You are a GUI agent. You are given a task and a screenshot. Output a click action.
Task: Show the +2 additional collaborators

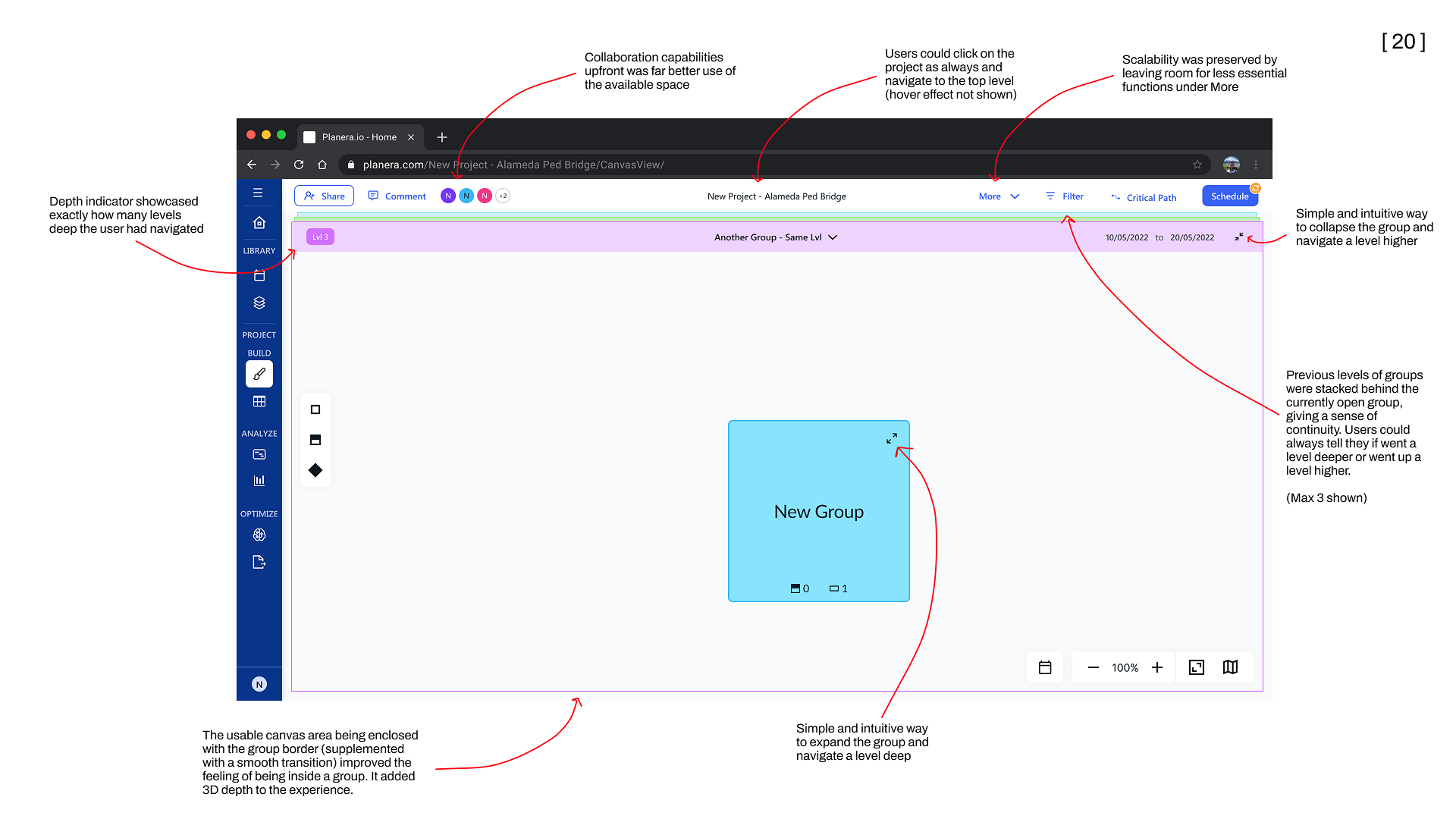click(503, 196)
